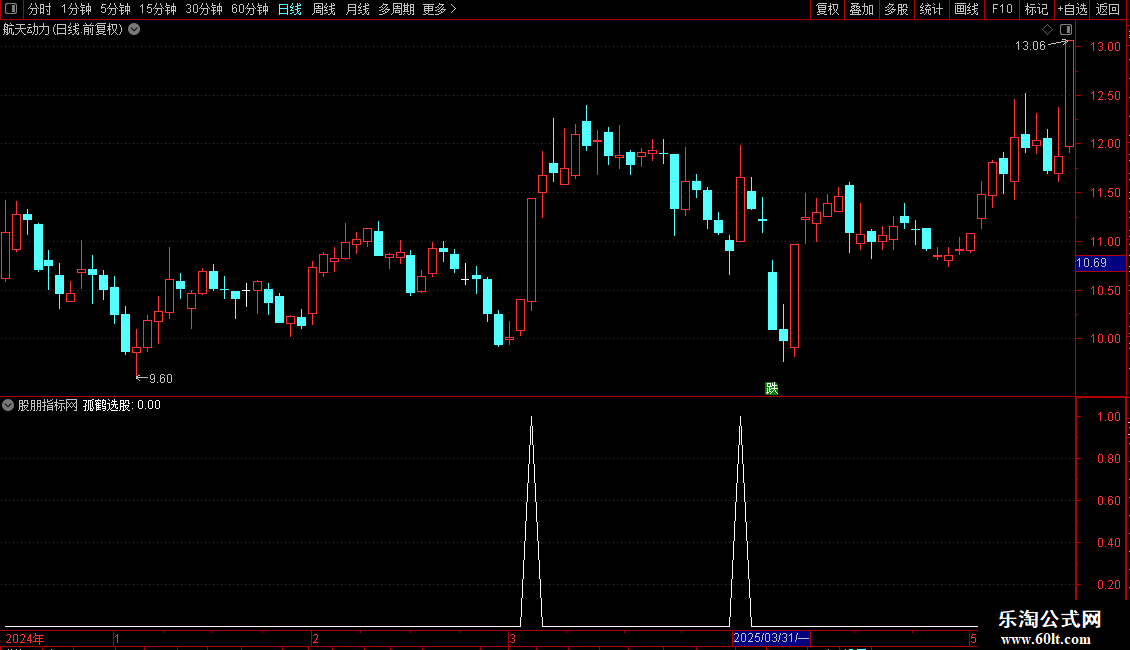Select the 日线 daily chart tab
The height and width of the screenshot is (650, 1130).
290,9
